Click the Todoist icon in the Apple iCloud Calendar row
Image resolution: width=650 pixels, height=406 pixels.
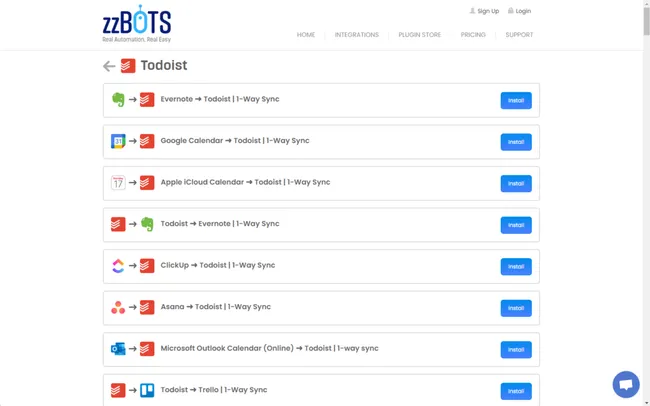click(x=147, y=182)
